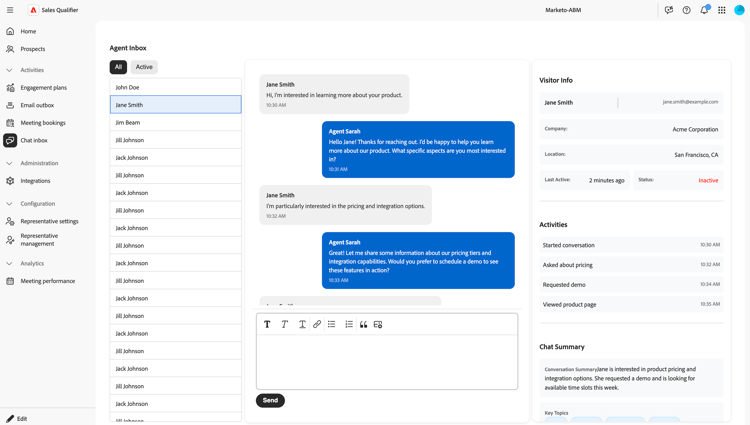Click the Acme Corporation company value

[x=695, y=130]
